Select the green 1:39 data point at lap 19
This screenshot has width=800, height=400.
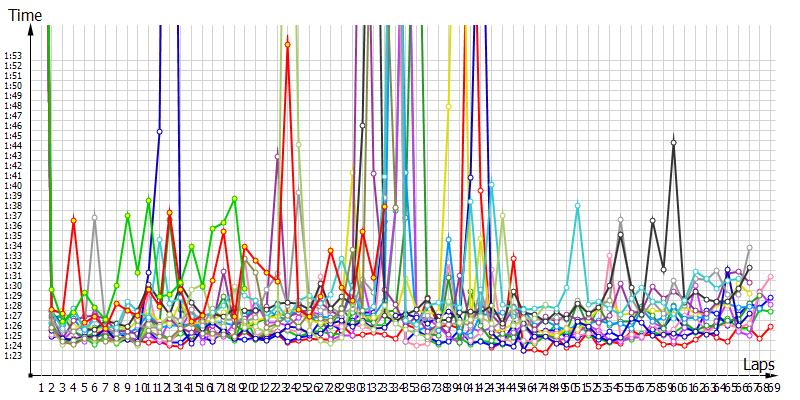tap(235, 198)
